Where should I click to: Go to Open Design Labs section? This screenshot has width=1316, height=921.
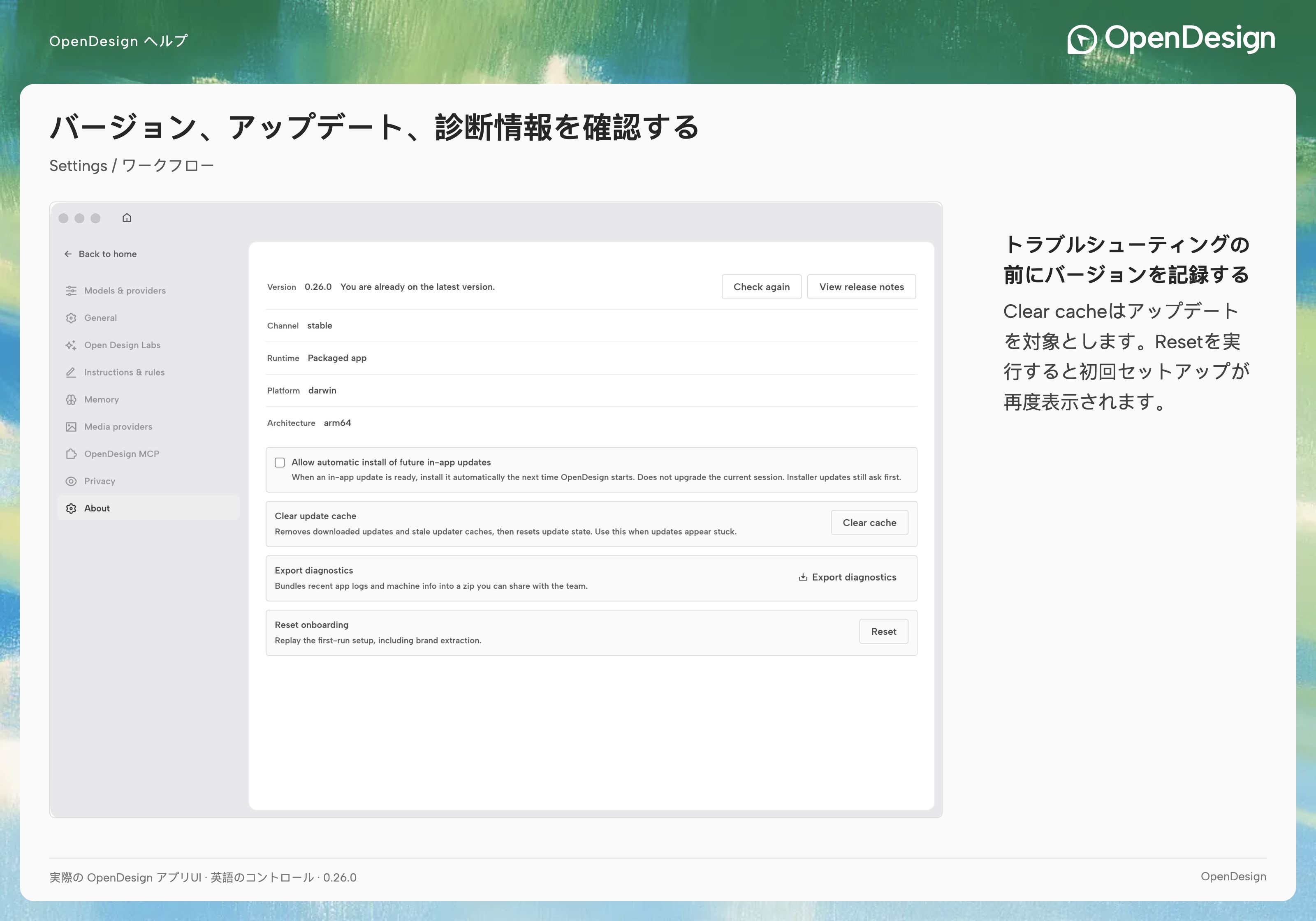pos(148,345)
